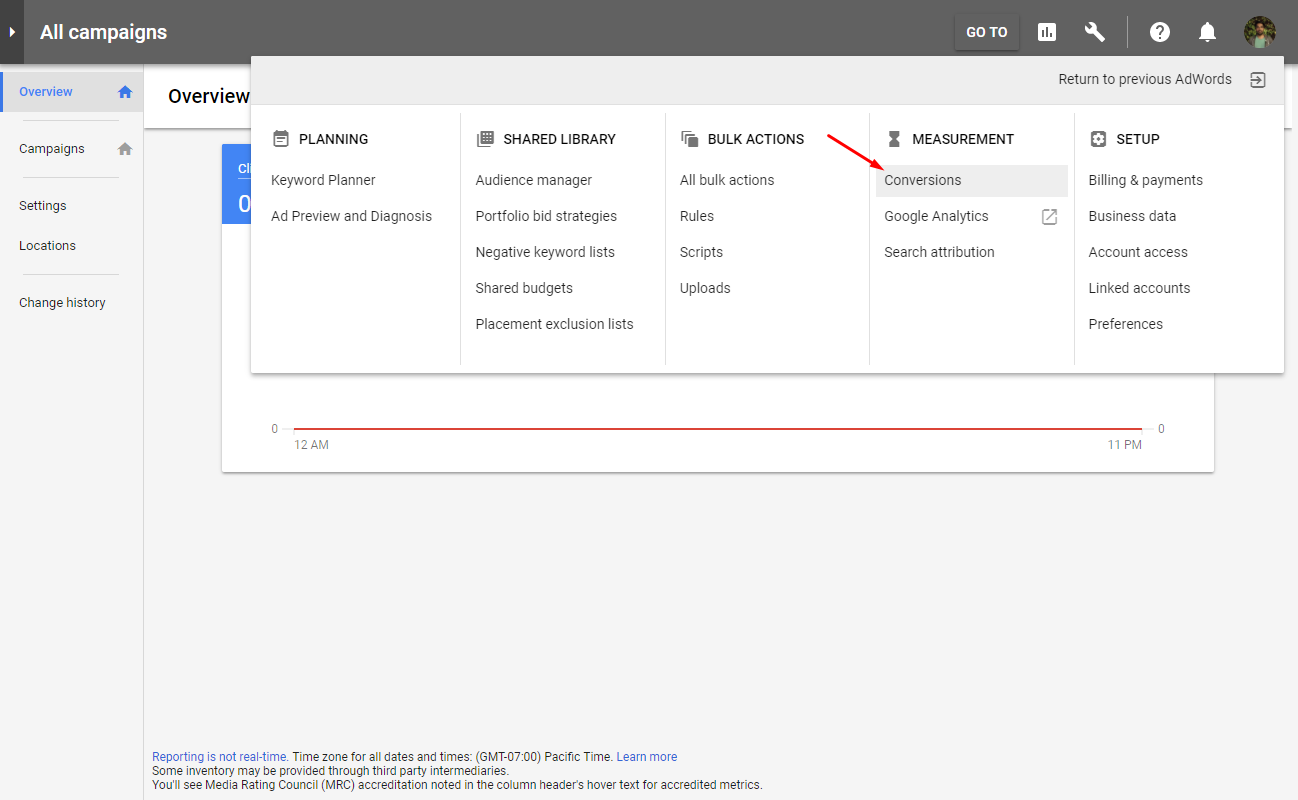Click the Reporting is not real-time link
The image size is (1298, 800).
pos(220,757)
